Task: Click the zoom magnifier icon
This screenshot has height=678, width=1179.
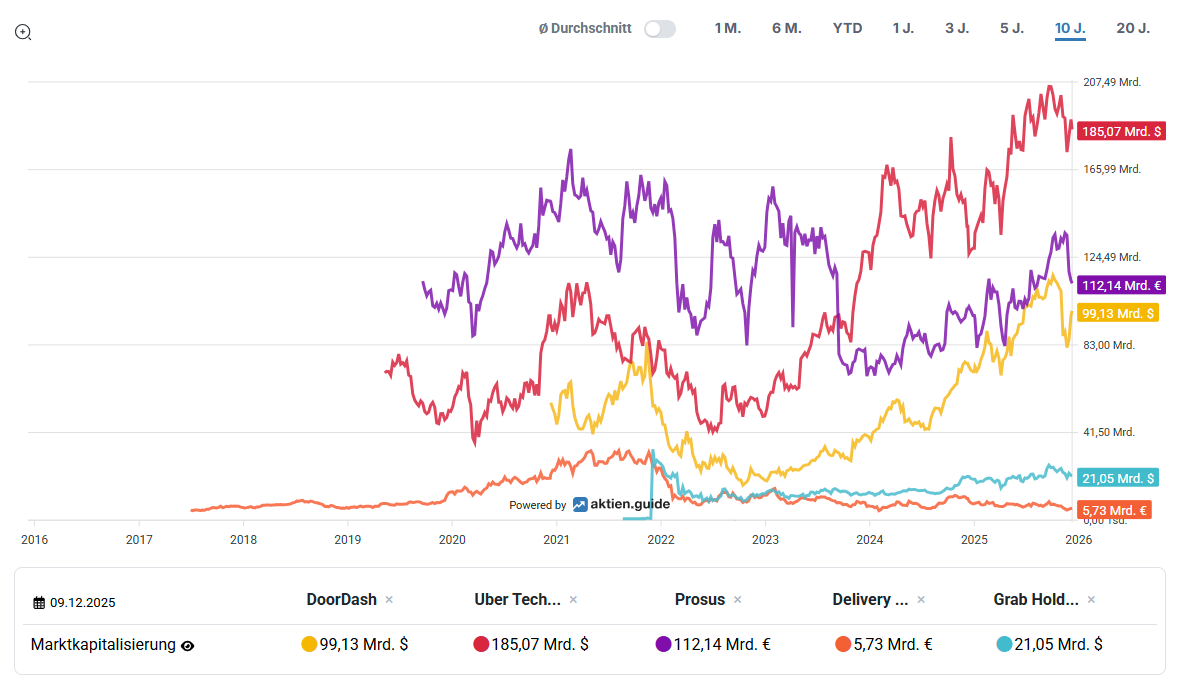Action: 23,32
